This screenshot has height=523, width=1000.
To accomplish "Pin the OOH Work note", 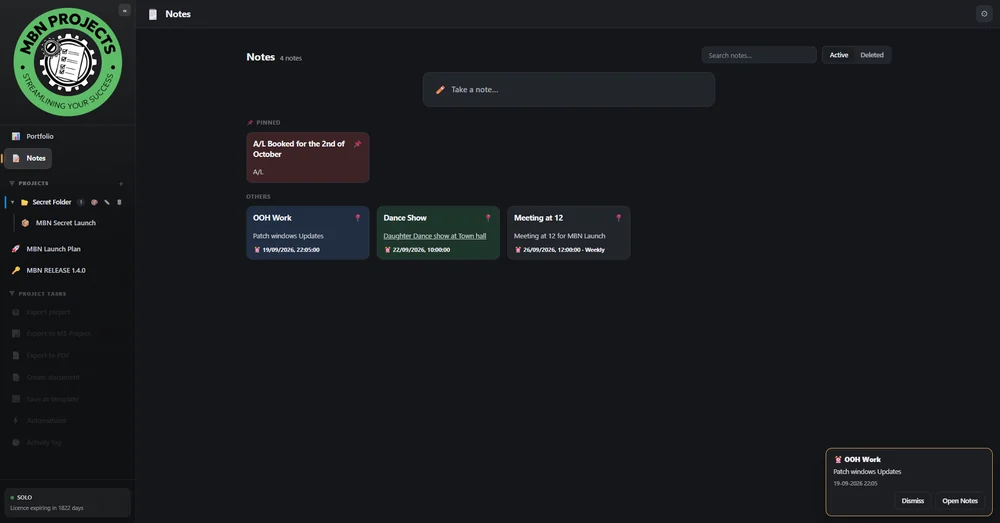I will [358, 218].
